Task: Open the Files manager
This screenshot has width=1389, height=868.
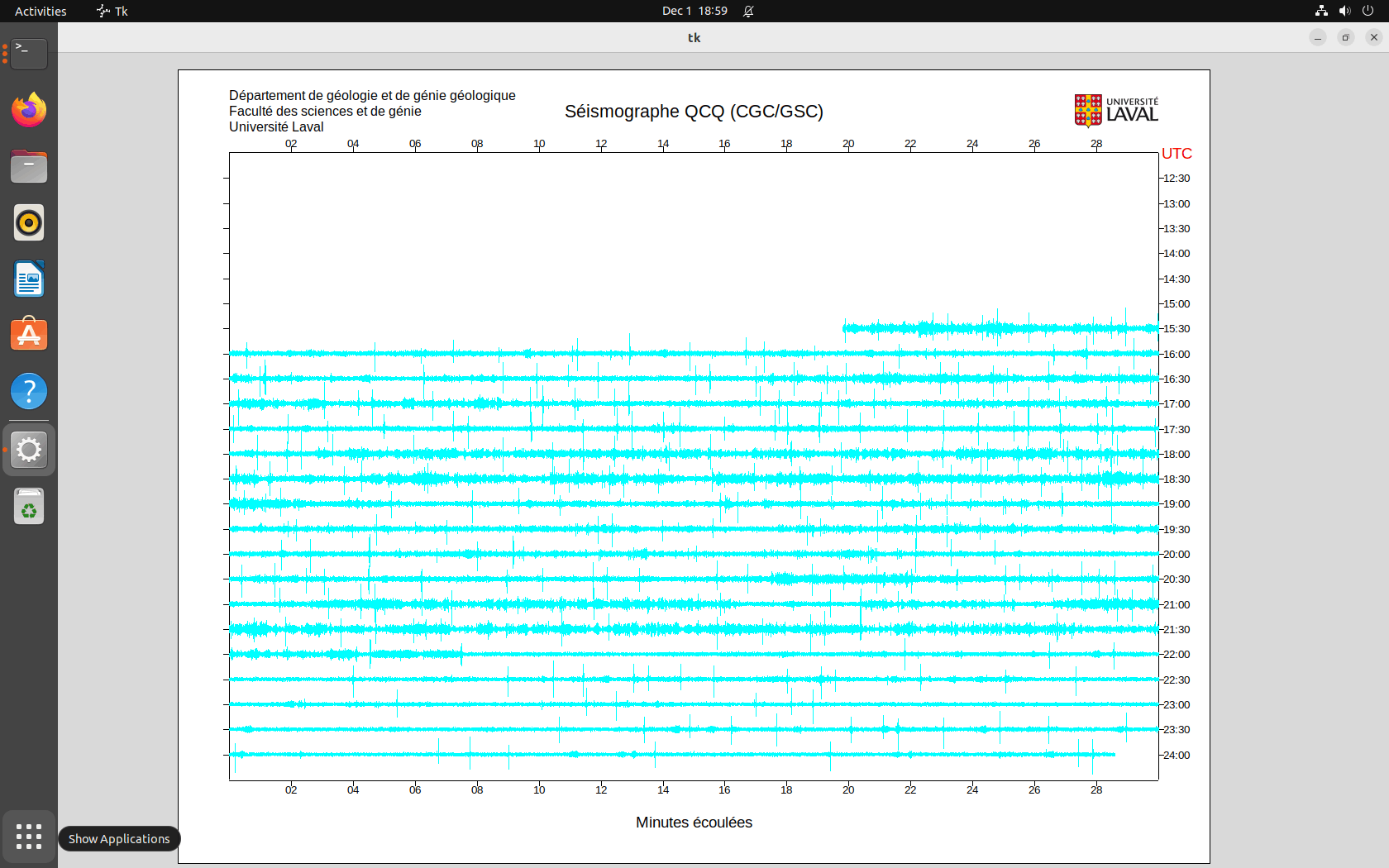Action: (29, 166)
